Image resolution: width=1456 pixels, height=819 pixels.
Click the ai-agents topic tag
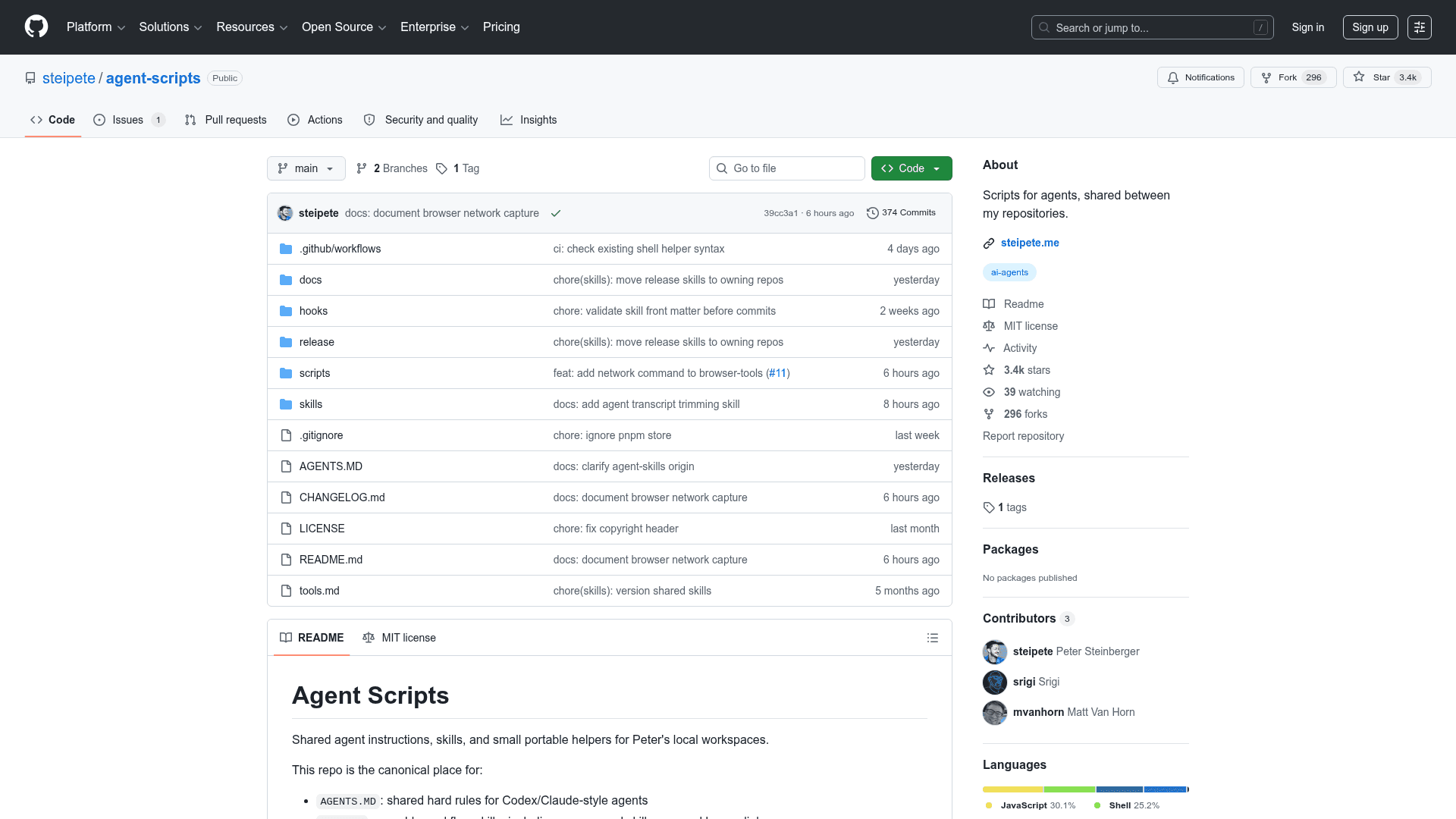(x=1009, y=272)
